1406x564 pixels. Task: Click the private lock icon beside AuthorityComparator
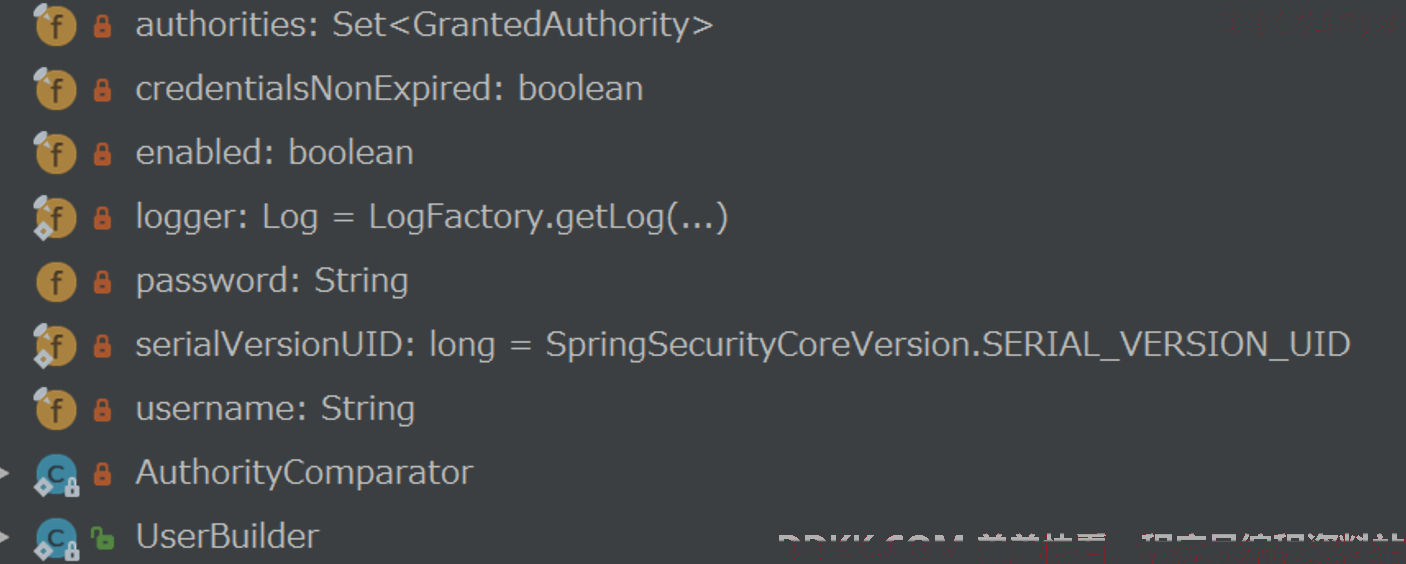pyautogui.click(x=102, y=474)
